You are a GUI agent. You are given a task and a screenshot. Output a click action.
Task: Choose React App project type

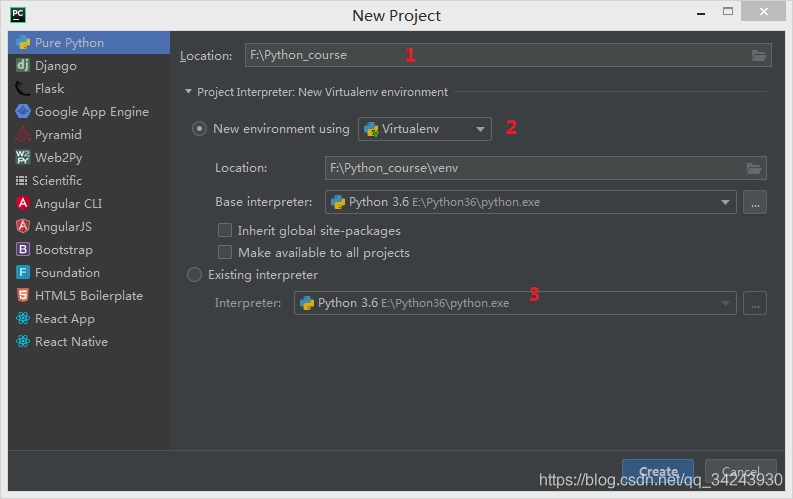89,318
